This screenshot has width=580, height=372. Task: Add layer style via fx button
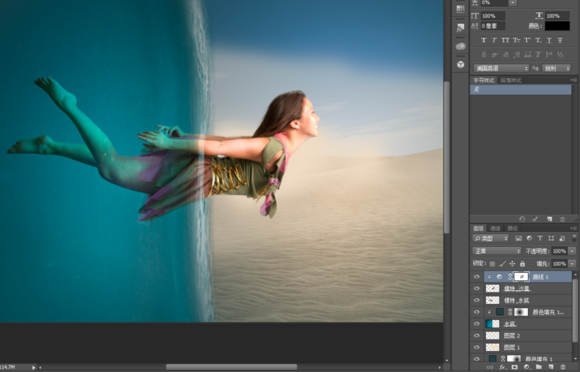coord(502,367)
